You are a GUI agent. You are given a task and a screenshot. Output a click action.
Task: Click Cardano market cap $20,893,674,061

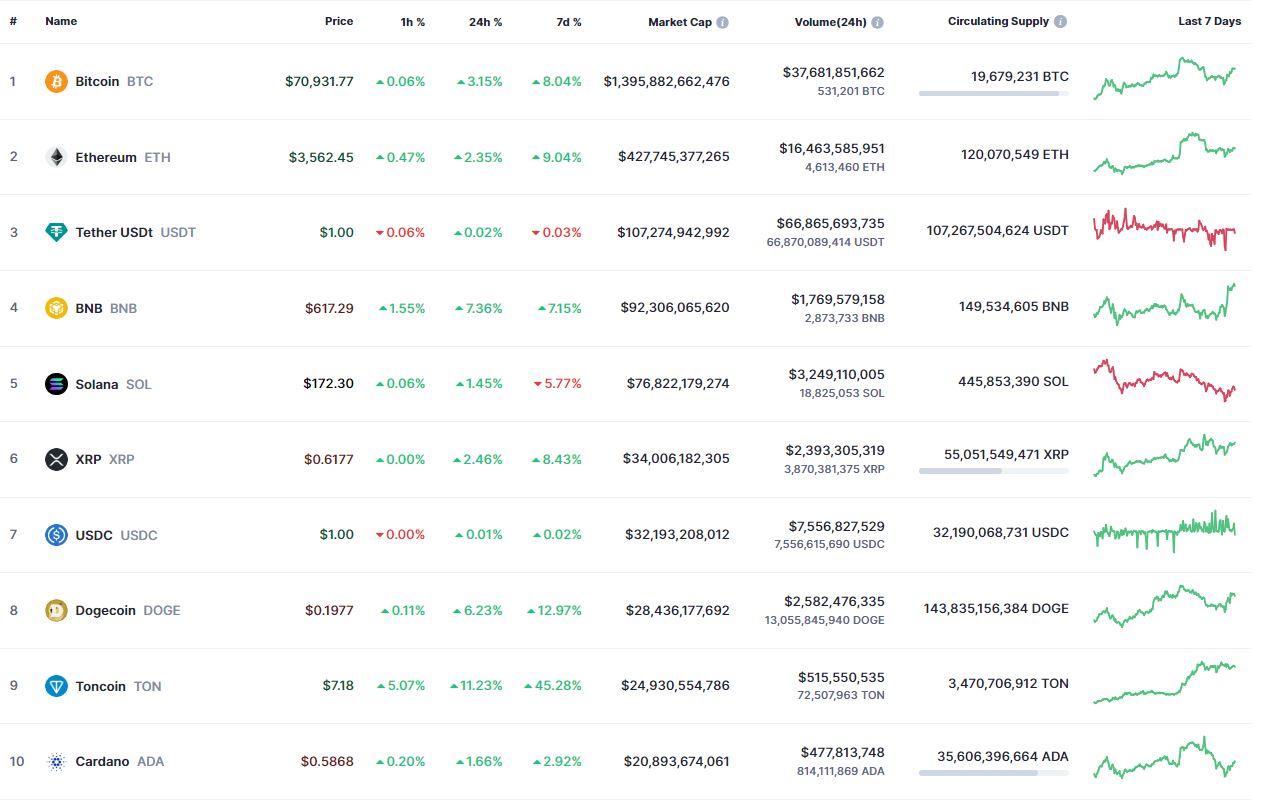coord(677,761)
